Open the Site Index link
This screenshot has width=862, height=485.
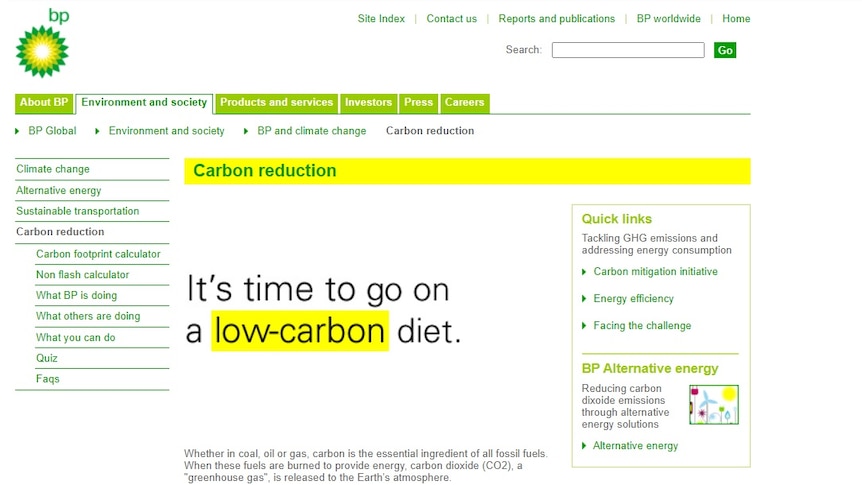[381, 19]
